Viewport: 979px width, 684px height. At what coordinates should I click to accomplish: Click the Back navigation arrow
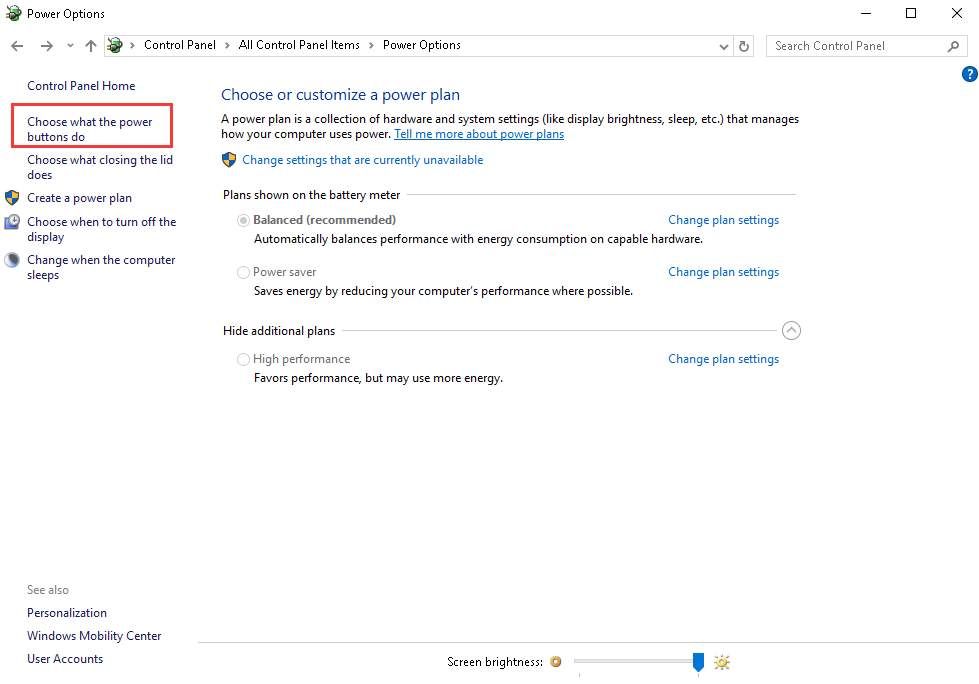coord(17,46)
